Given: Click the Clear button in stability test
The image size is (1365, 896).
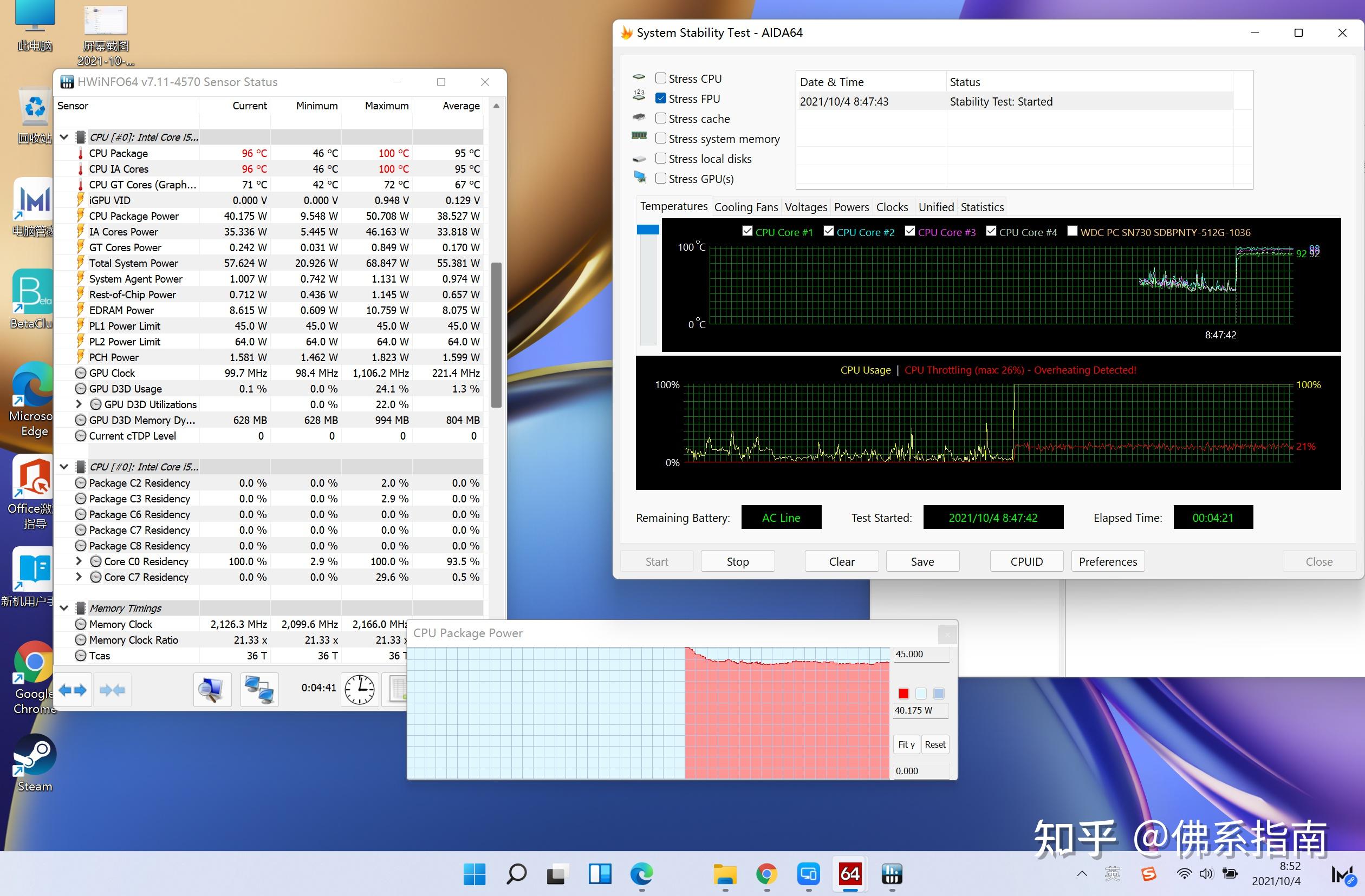Looking at the screenshot, I should click(840, 561).
